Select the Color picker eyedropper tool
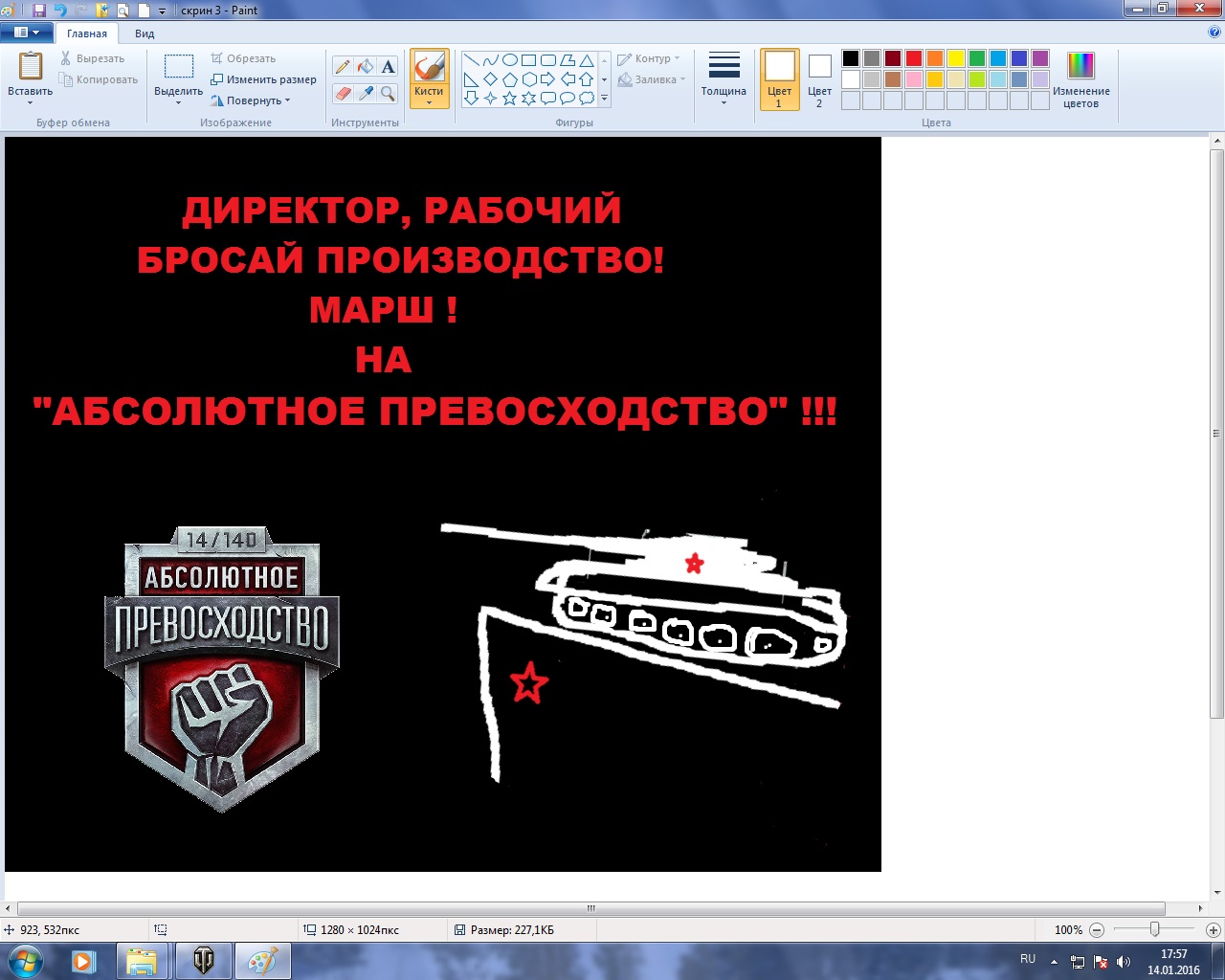This screenshot has width=1225, height=980. click(366, 93)
